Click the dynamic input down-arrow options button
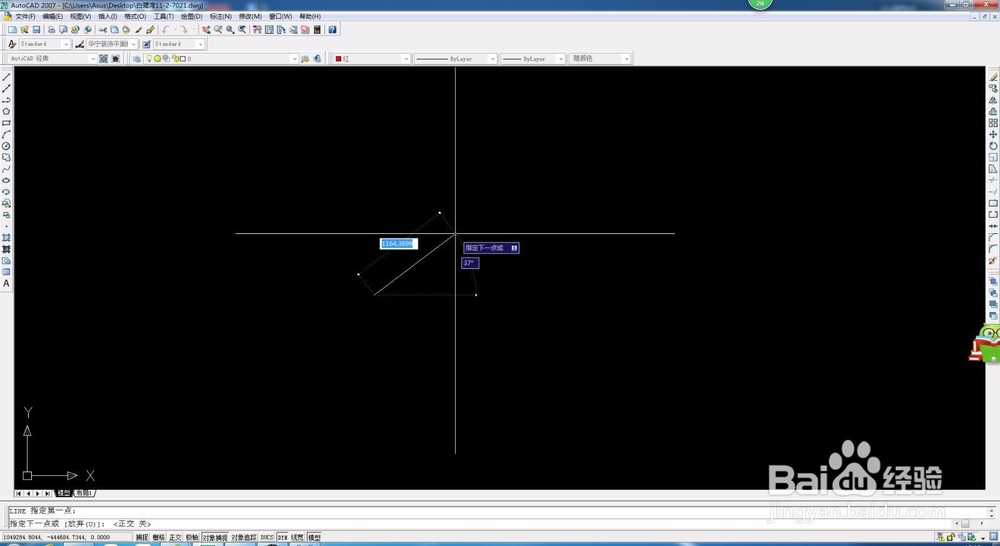The height and width of the screenshot is (546, 1000). tap(514, 248)
